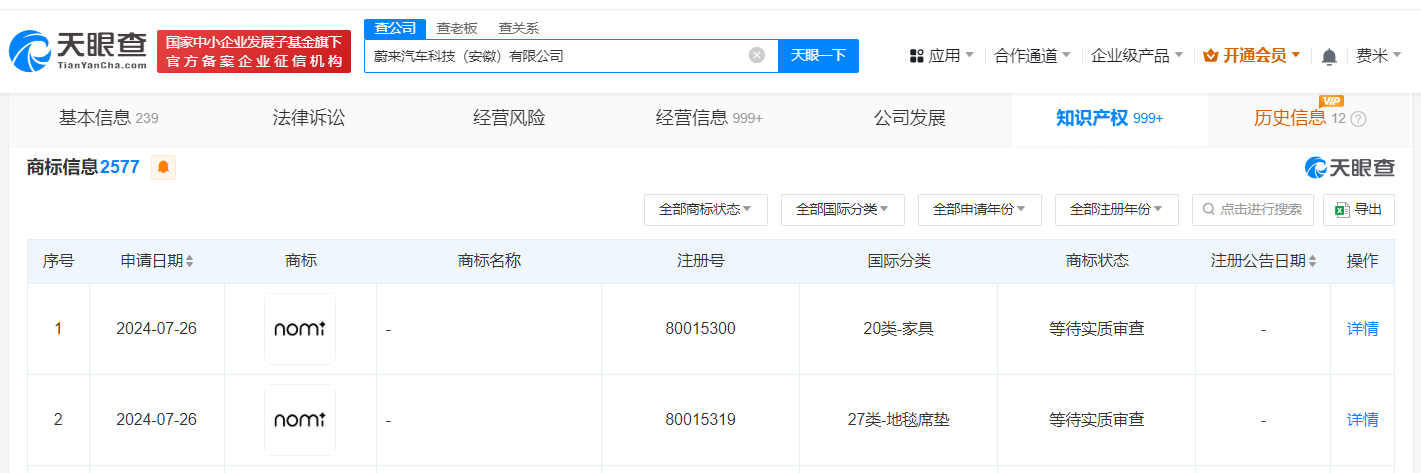Viewport: 1421px width, 473px height.
Task: Open the 应用 apps menu
Action: [941, 56]
